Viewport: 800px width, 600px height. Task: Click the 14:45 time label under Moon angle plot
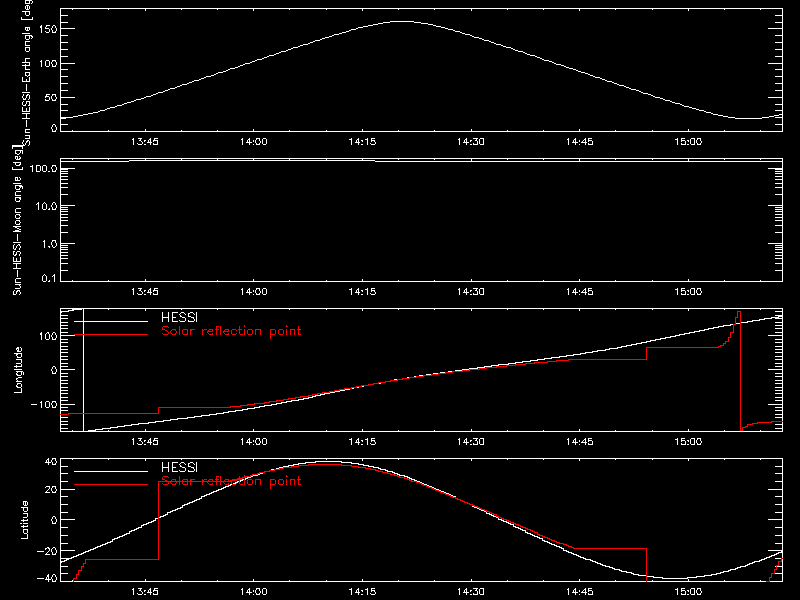click(580, 292)
